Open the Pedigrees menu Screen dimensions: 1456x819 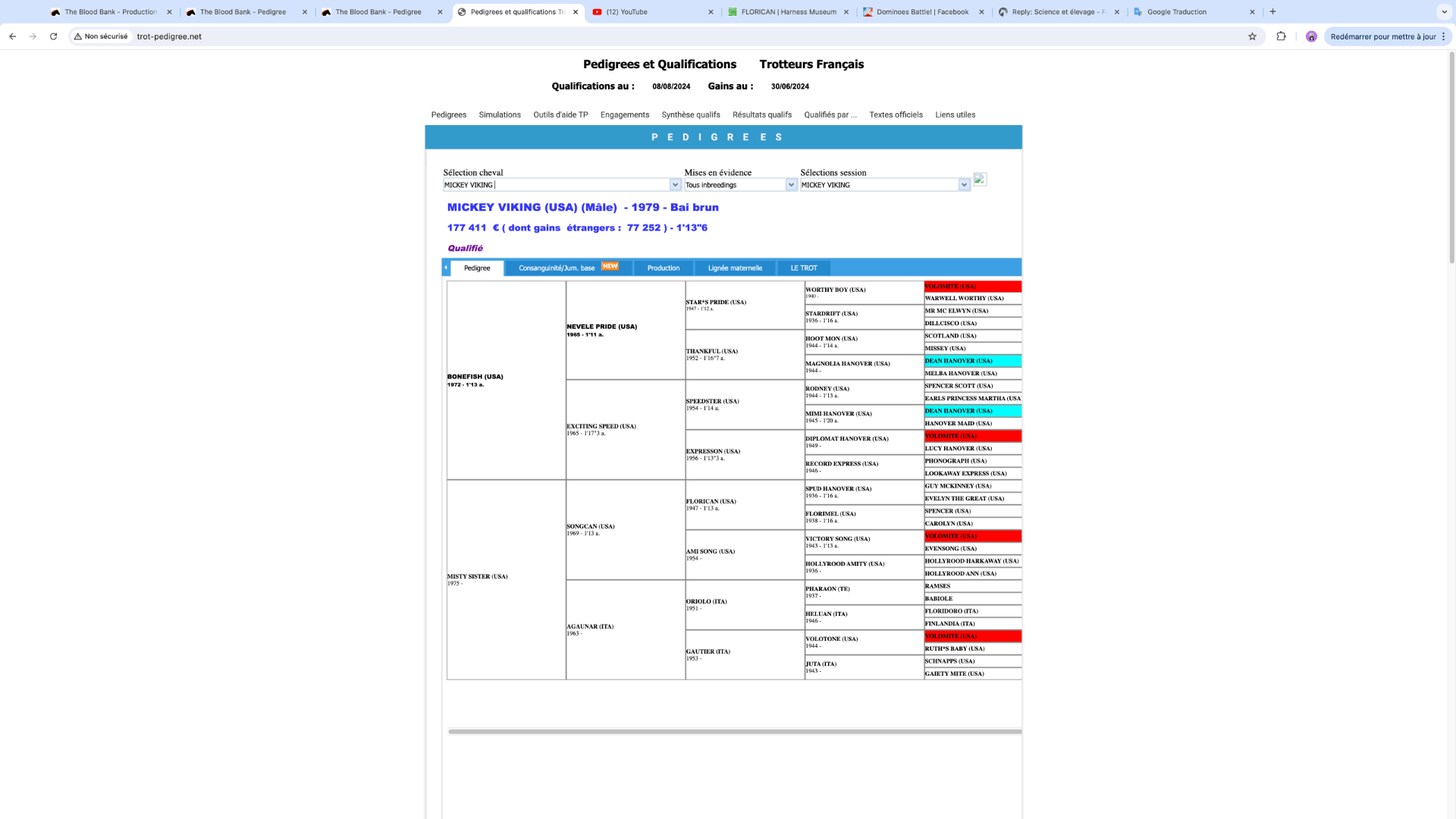click(x=449, y=115)
